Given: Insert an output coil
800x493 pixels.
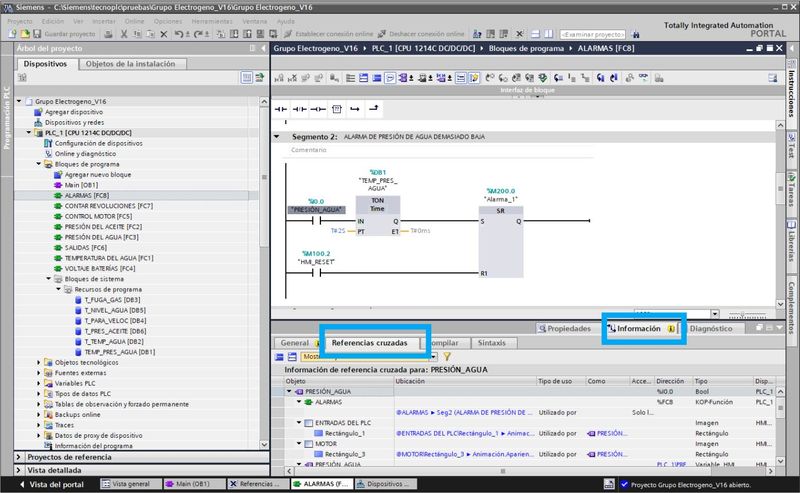Looking at the screenshot, I should pos(318,109).
